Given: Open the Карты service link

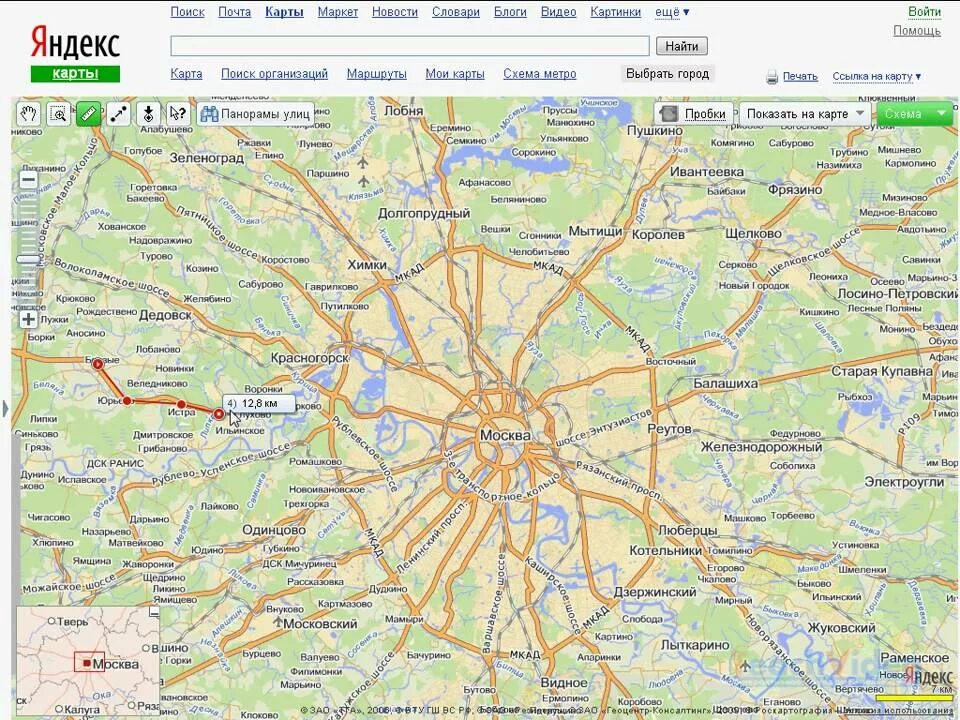Looking at the screenshot, I should click(x=284, y=12).
